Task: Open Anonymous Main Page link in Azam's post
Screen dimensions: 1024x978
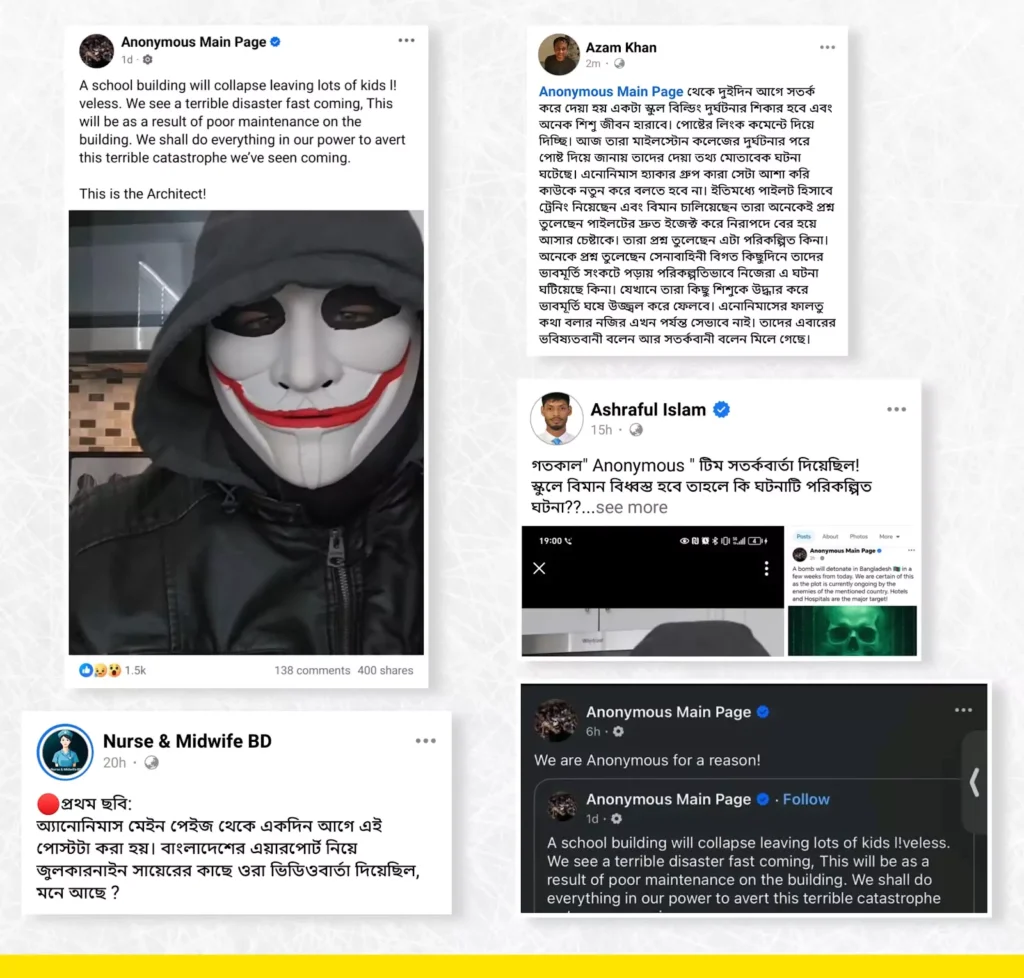Action: click(611, 91)
